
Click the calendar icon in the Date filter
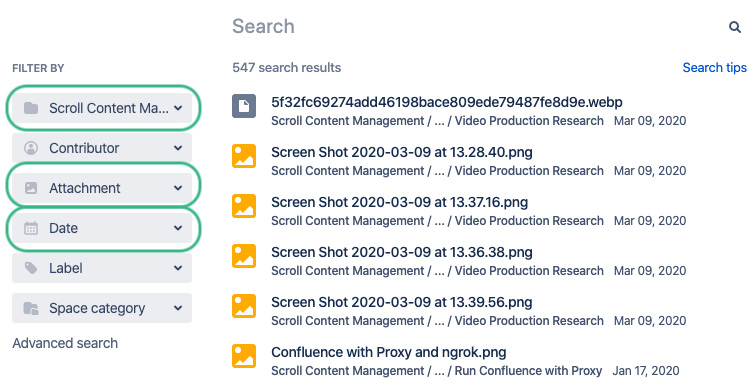(31, 228)
